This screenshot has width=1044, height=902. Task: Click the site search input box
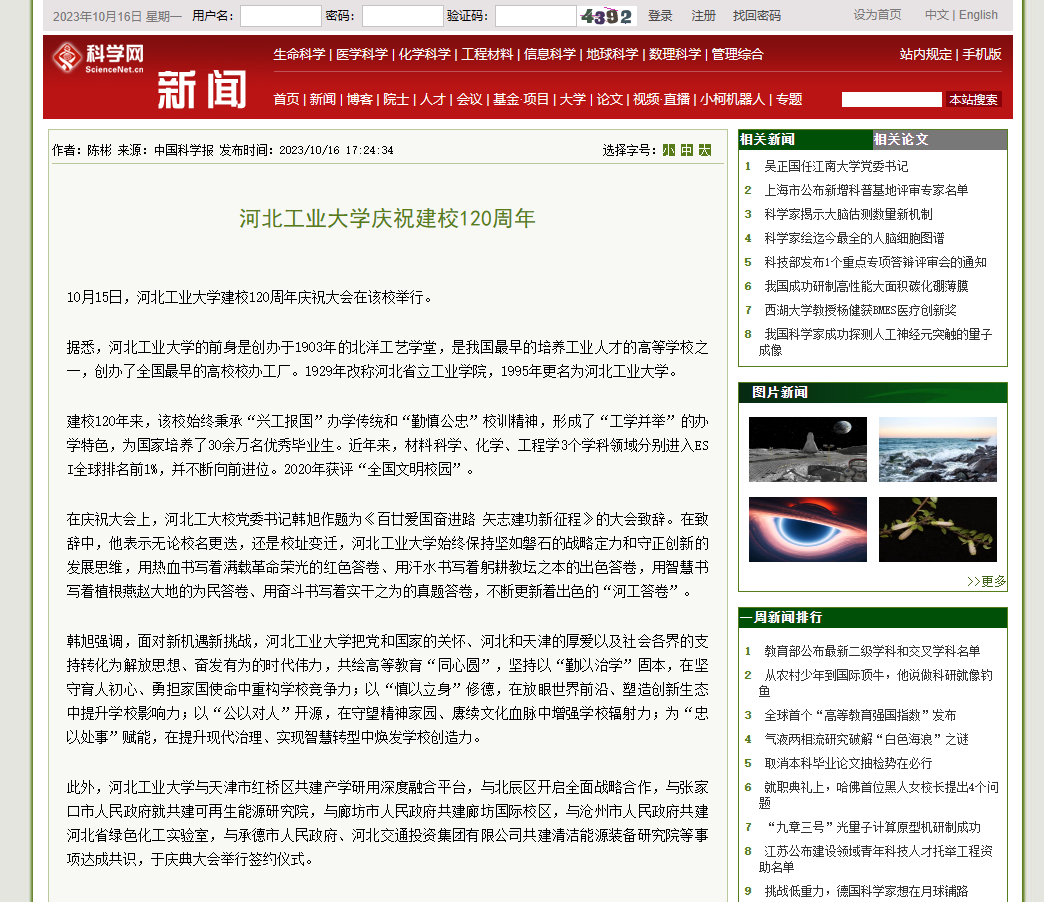click(x=892, y=100)
